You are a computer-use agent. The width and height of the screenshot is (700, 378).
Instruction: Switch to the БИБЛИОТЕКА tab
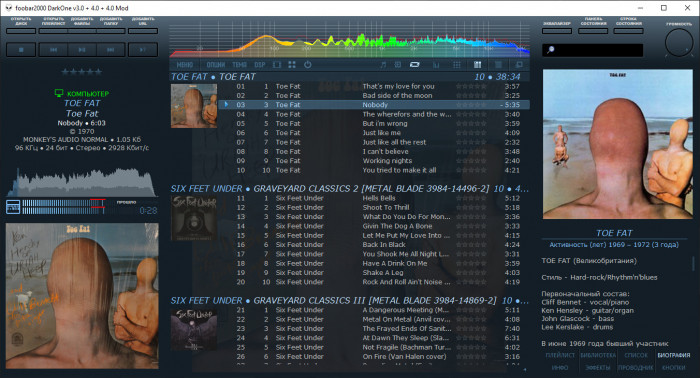click(x=598, y=355)
